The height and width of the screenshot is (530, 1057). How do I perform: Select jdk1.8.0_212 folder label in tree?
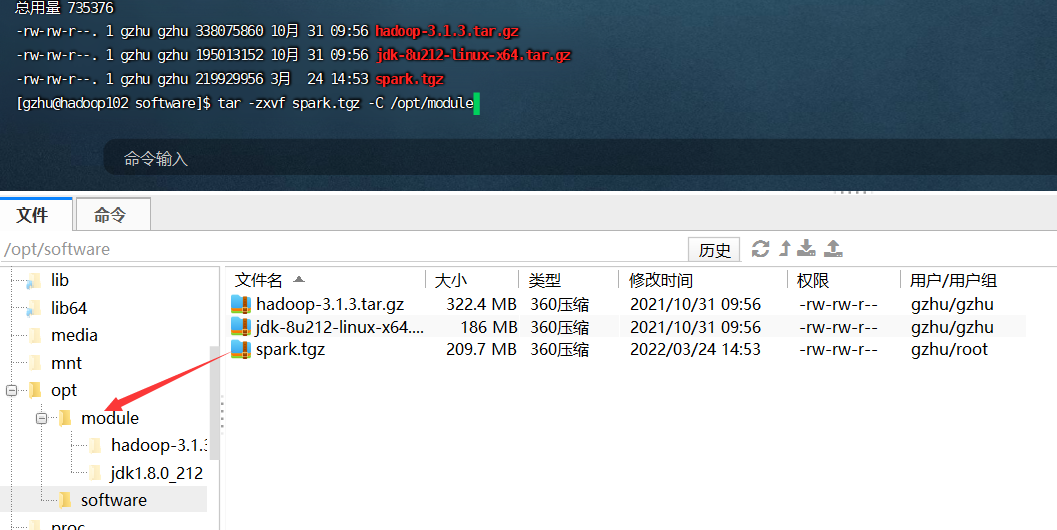click(x=157, y=473)
